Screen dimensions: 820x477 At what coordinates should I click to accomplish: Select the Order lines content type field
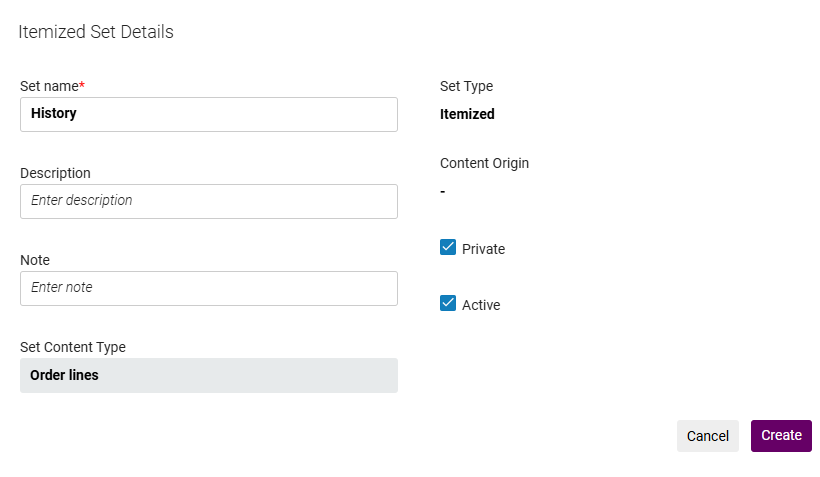click(x=208, y=375)
